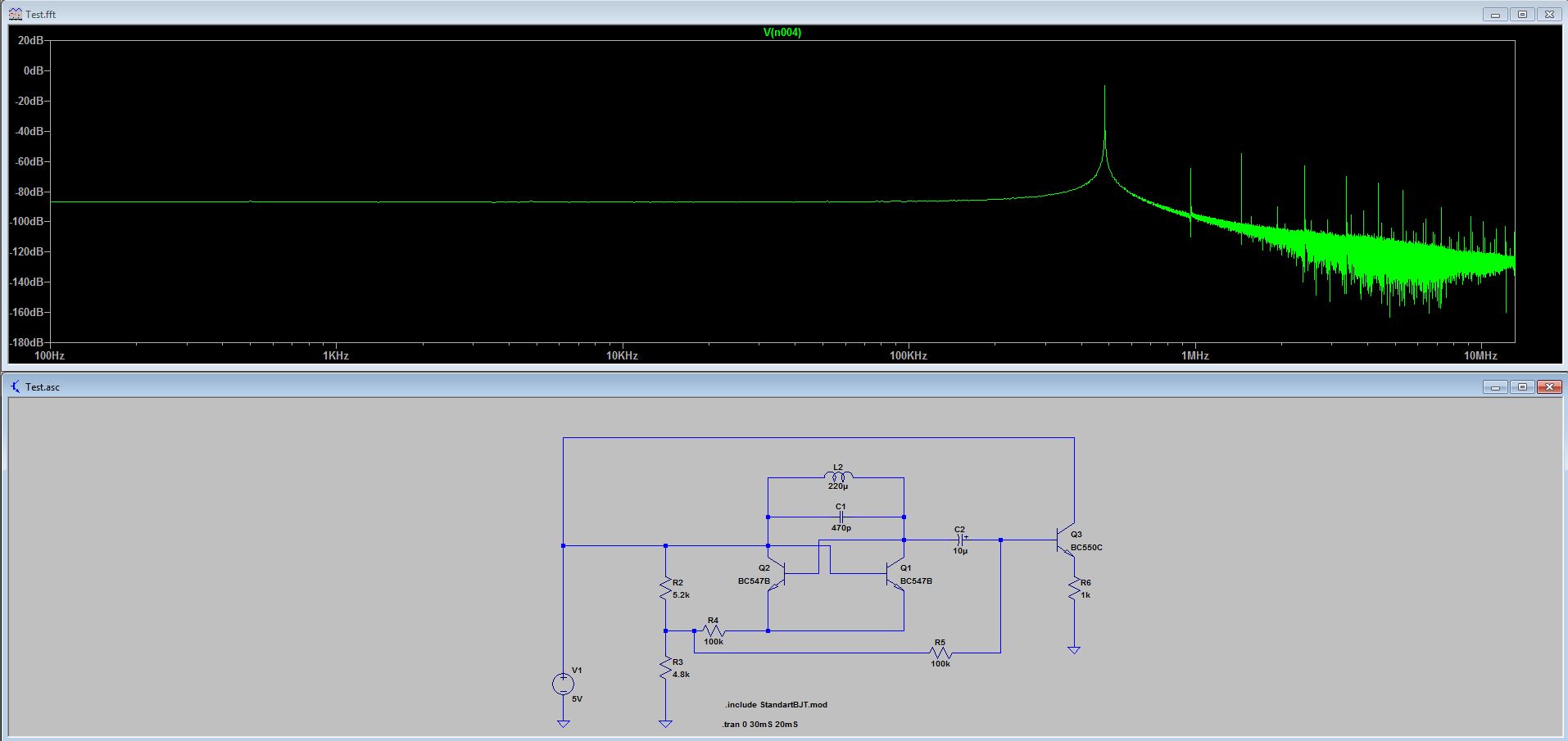
Task: Click the 1MHz frequency axis label
Action: tap(1194, 355)
